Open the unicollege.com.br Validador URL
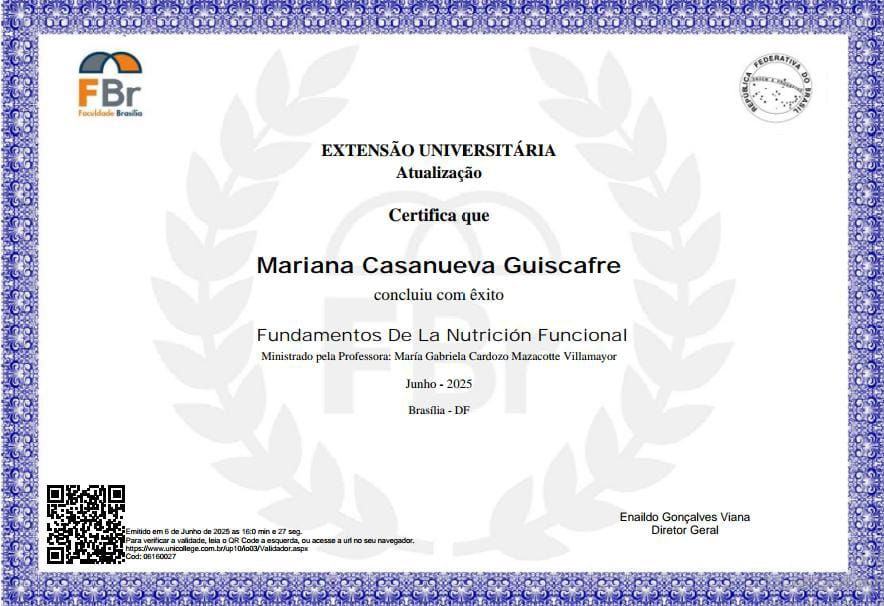This screenshot has height=606, width=884. point(216,548)
